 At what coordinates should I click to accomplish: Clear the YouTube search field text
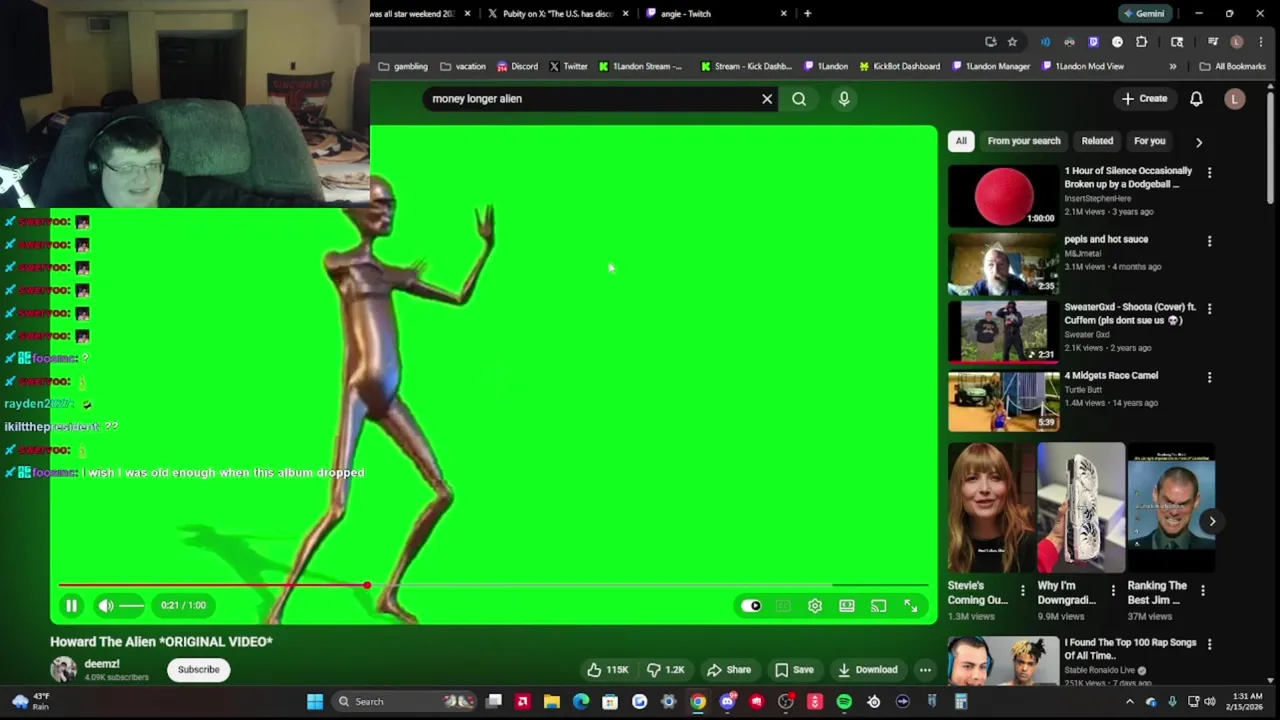767,99
